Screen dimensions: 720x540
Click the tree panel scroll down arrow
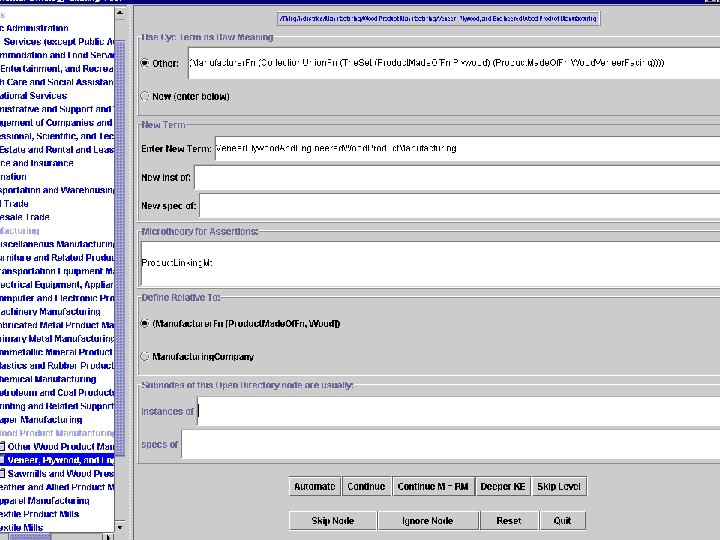tap(120, 527)
